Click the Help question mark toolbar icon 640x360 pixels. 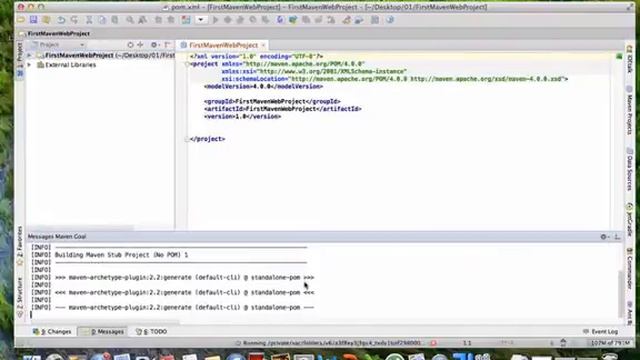pos(390,20)
